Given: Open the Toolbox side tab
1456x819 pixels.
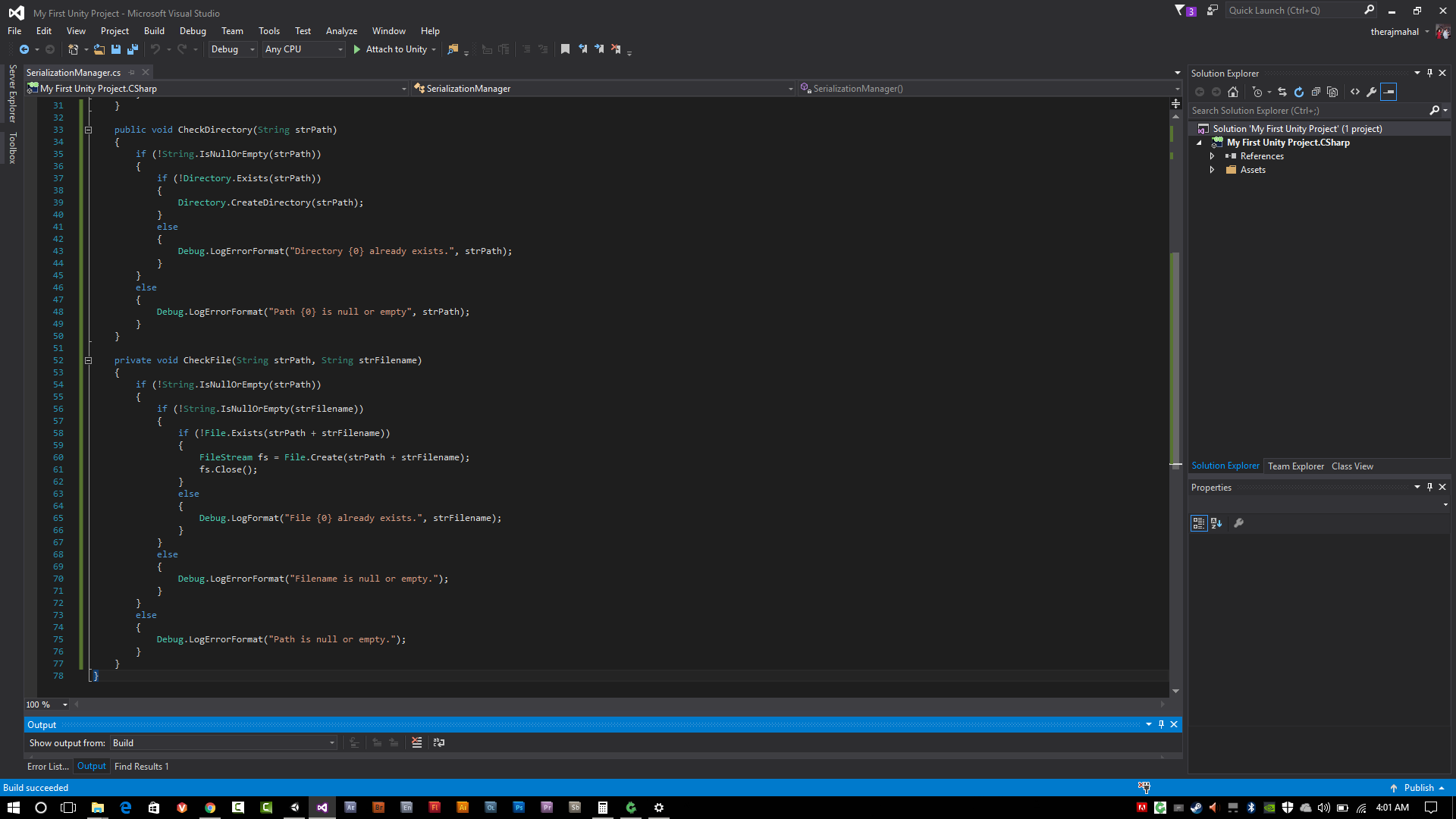Looking at the screenshot, I should click(x=12, y=148).
